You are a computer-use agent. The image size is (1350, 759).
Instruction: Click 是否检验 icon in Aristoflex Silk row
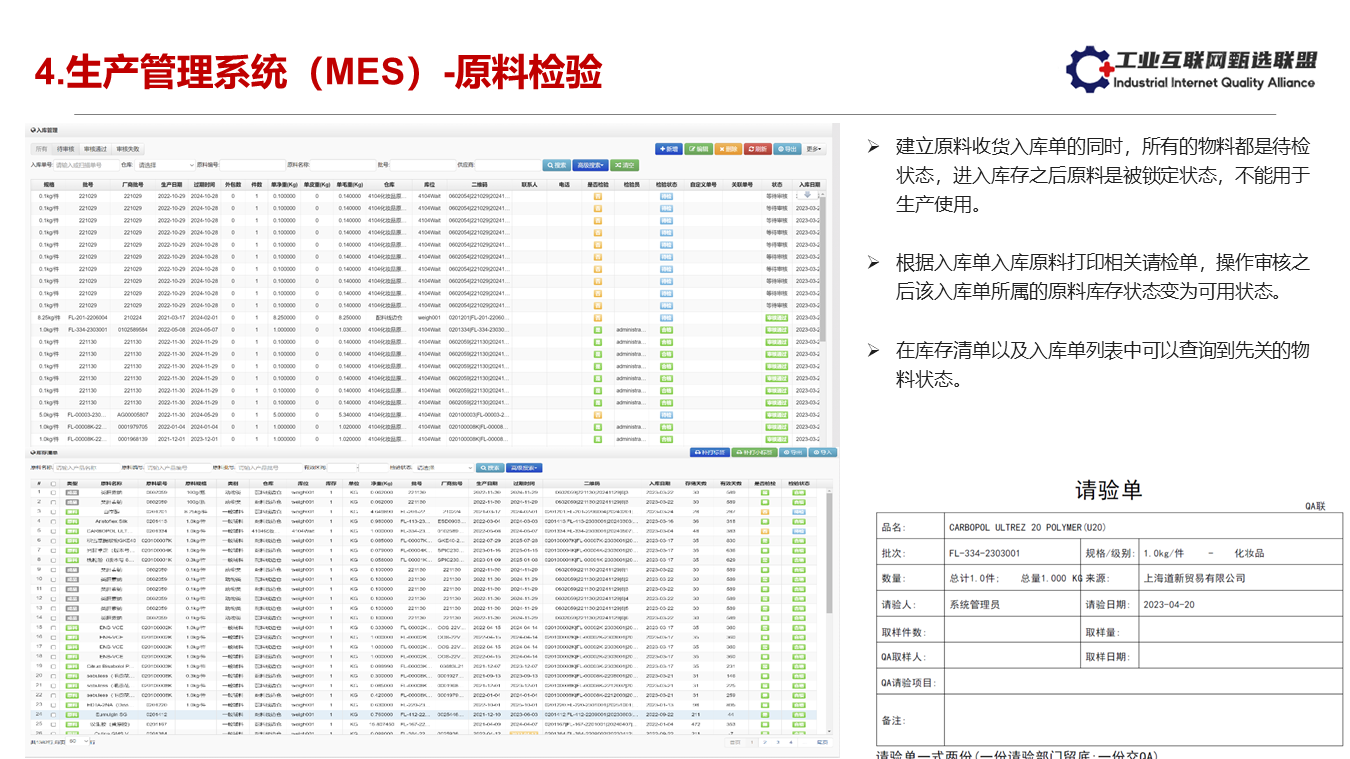763,521
